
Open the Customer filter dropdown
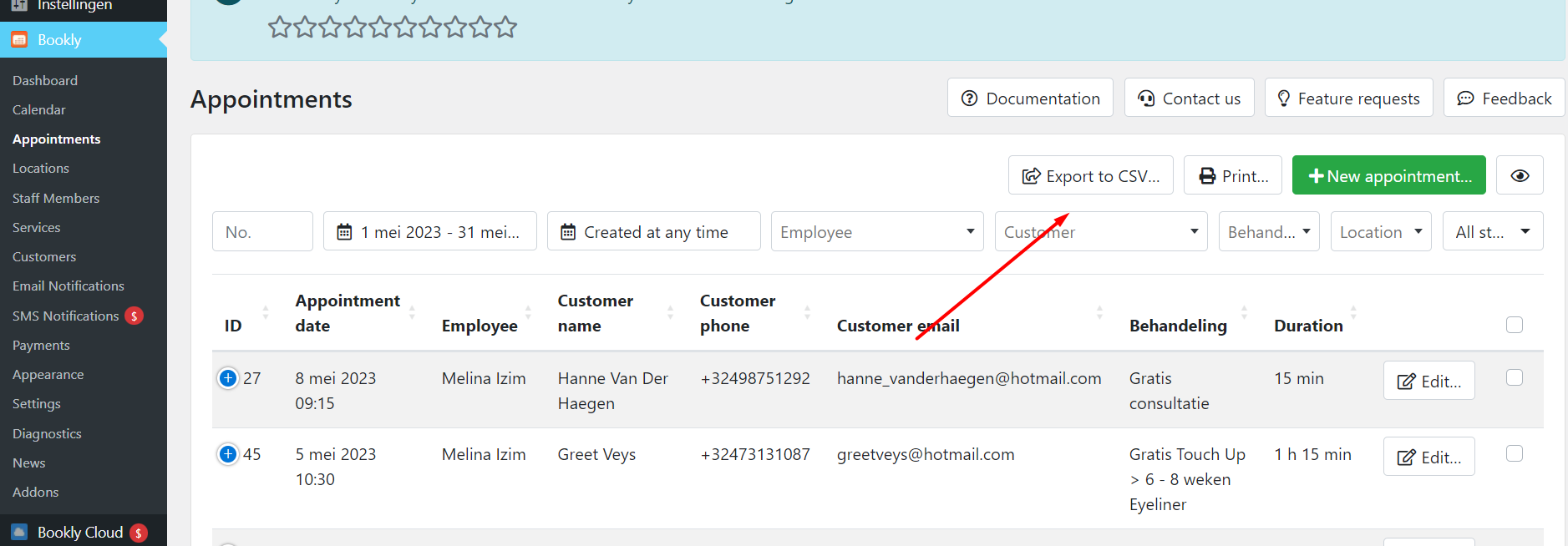click(1101, 231)
